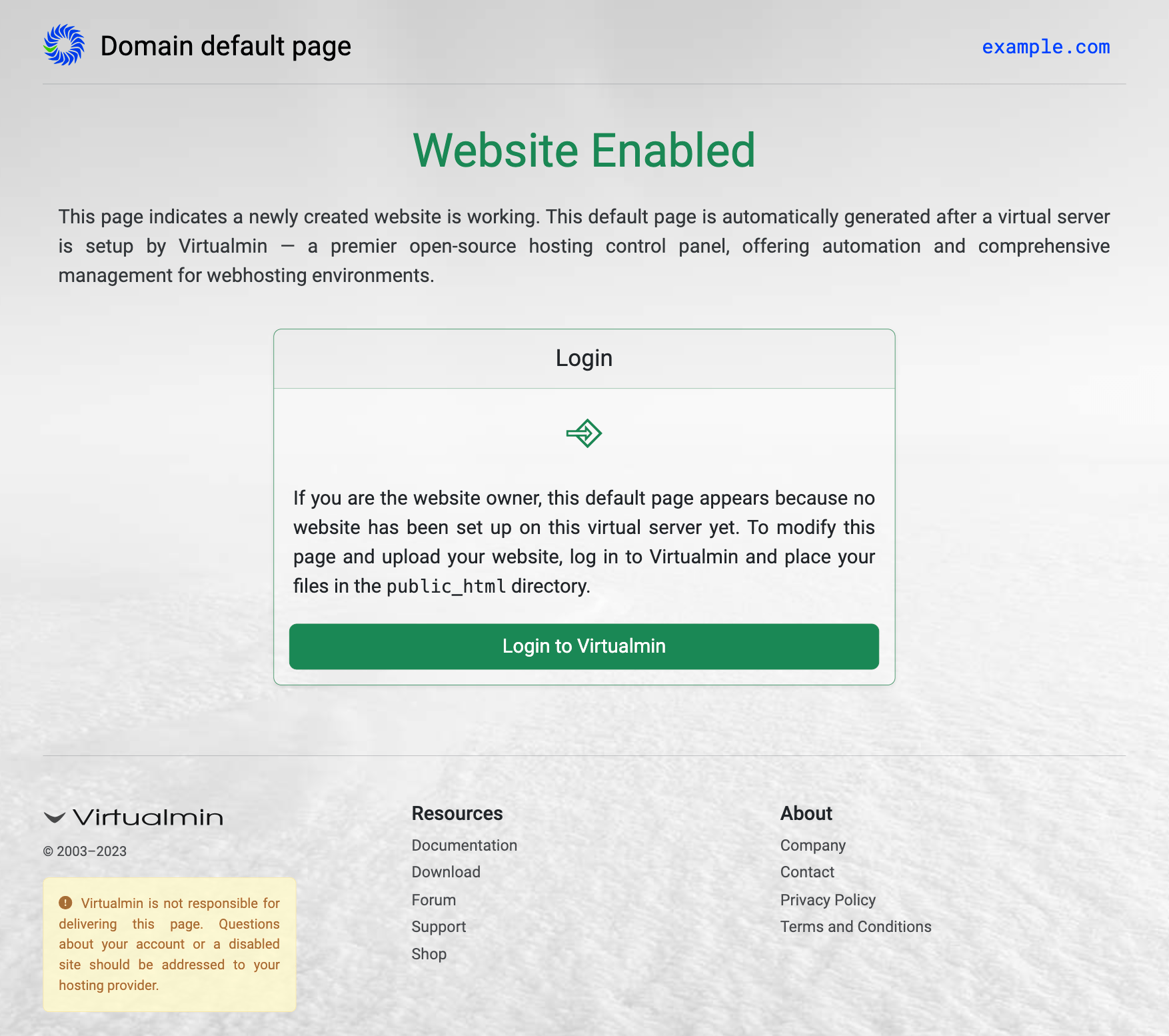This screenshot has width=1169, height=1036.
Task: Click the warning exclamation icon
Action: 65,903
